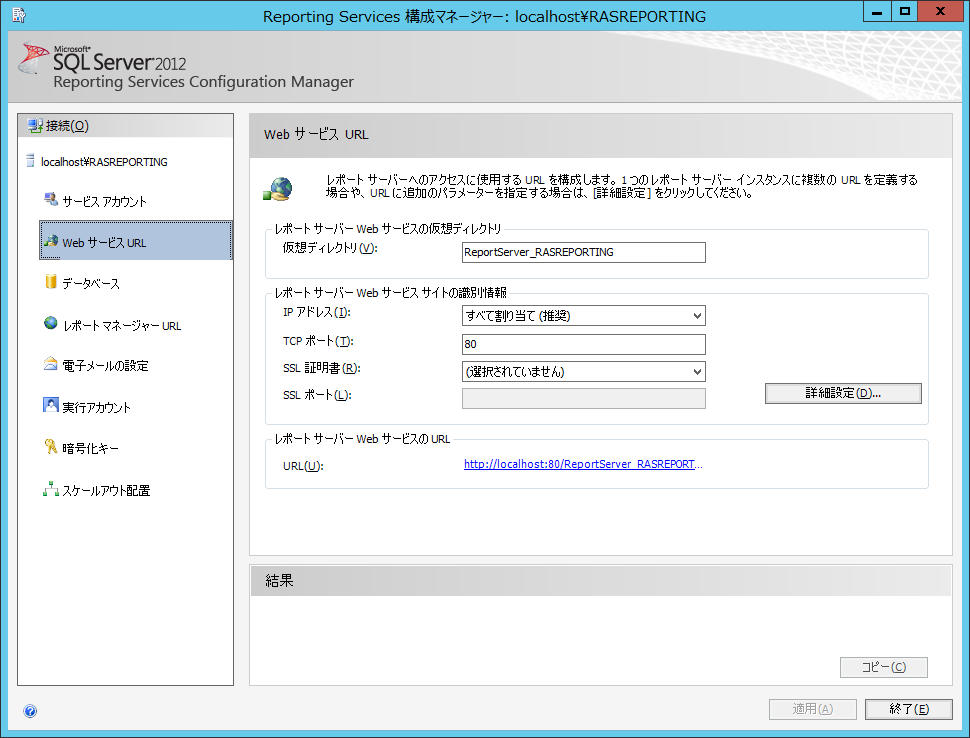The width and height of the screenshot is (970, 738).
Task: Open the window system menu icon in title bar
Action: coord(18,15)
